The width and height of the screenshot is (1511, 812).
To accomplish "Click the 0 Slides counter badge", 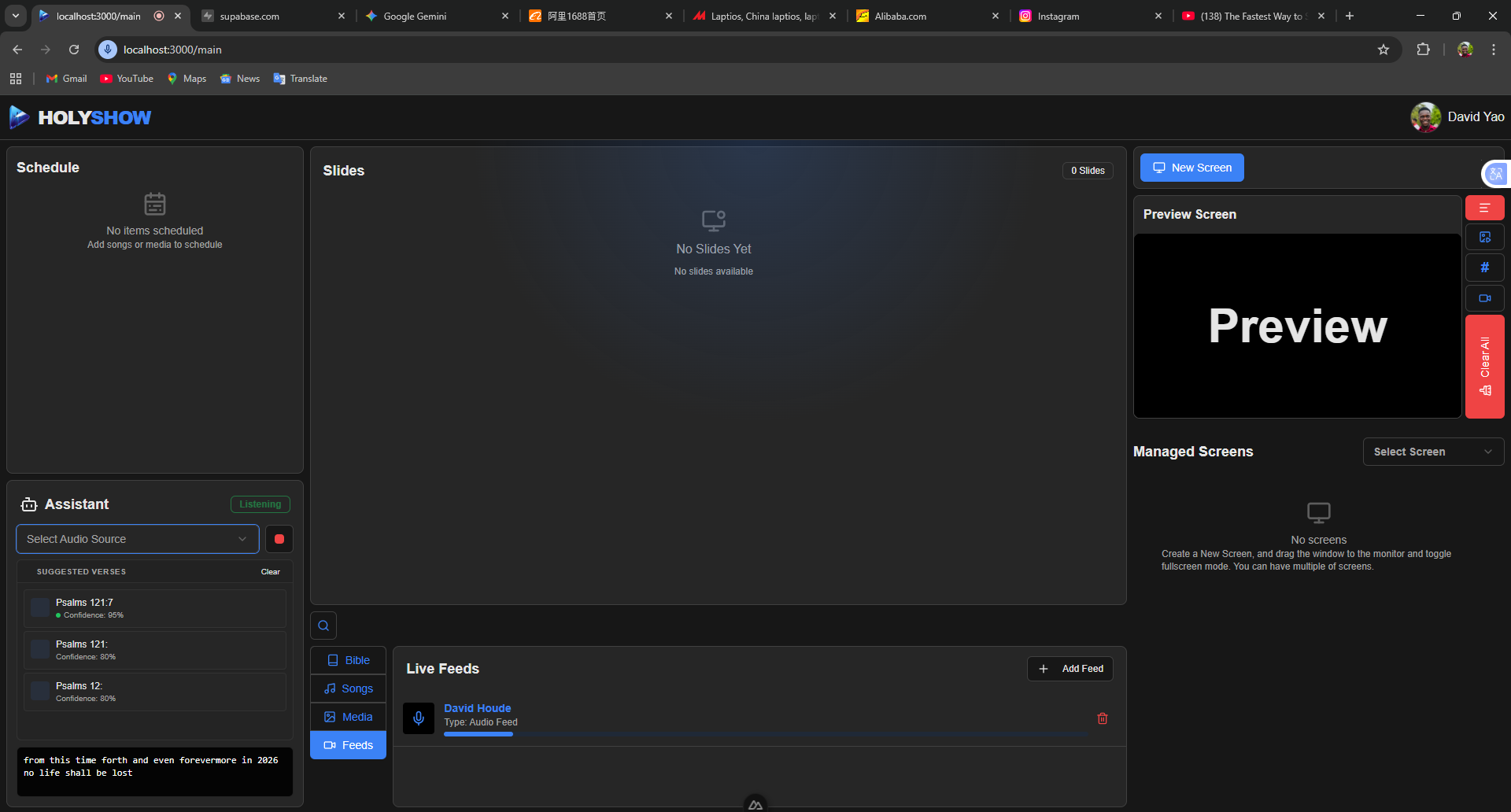I will (x=1088, y=171).
